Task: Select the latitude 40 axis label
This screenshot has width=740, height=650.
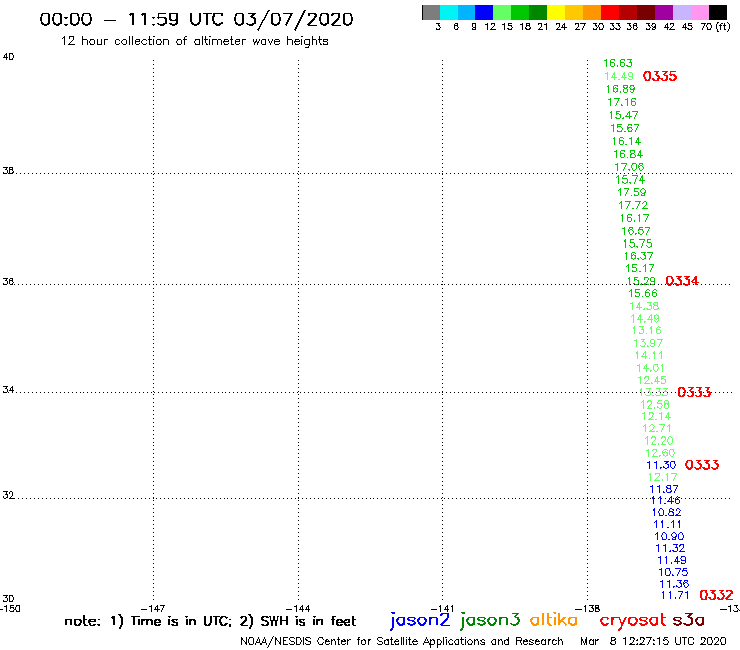Action: pyautogui.click(x=8, y=57)
